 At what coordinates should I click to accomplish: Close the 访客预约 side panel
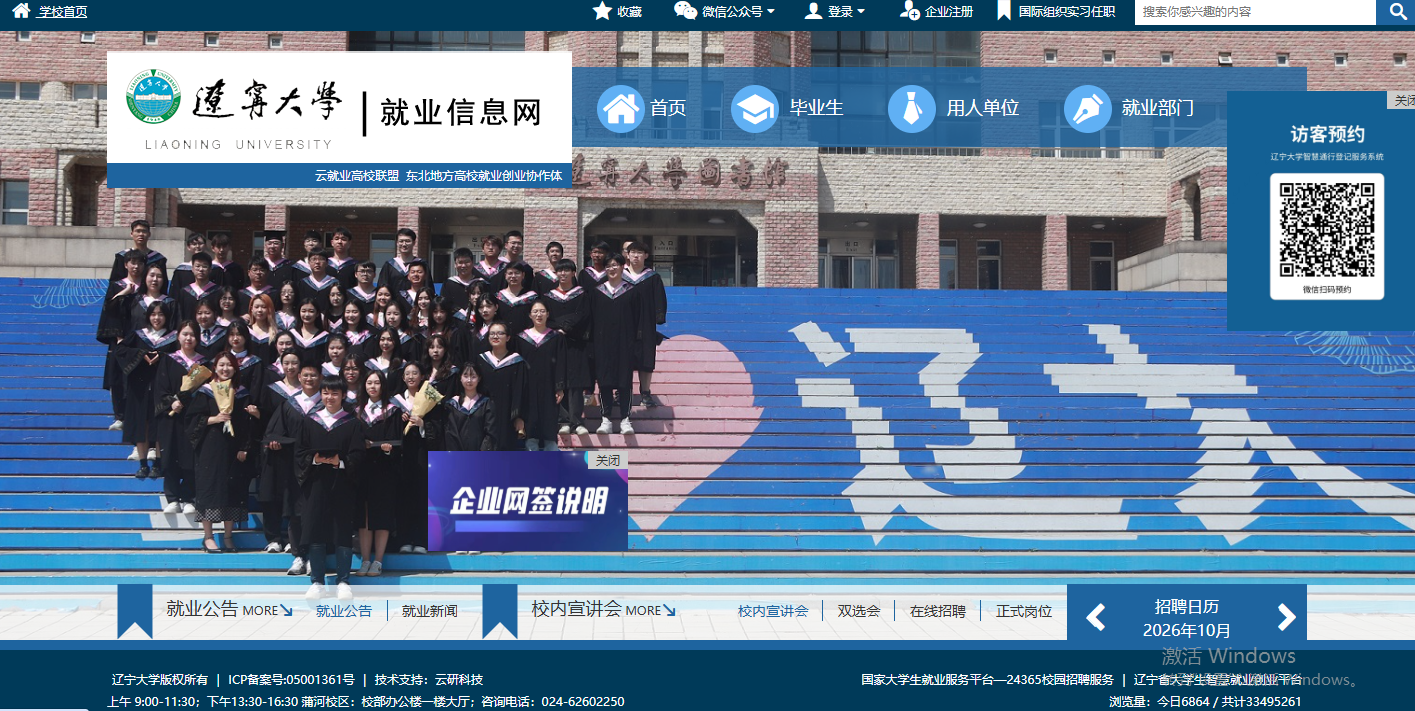(x=1401, y=101)
